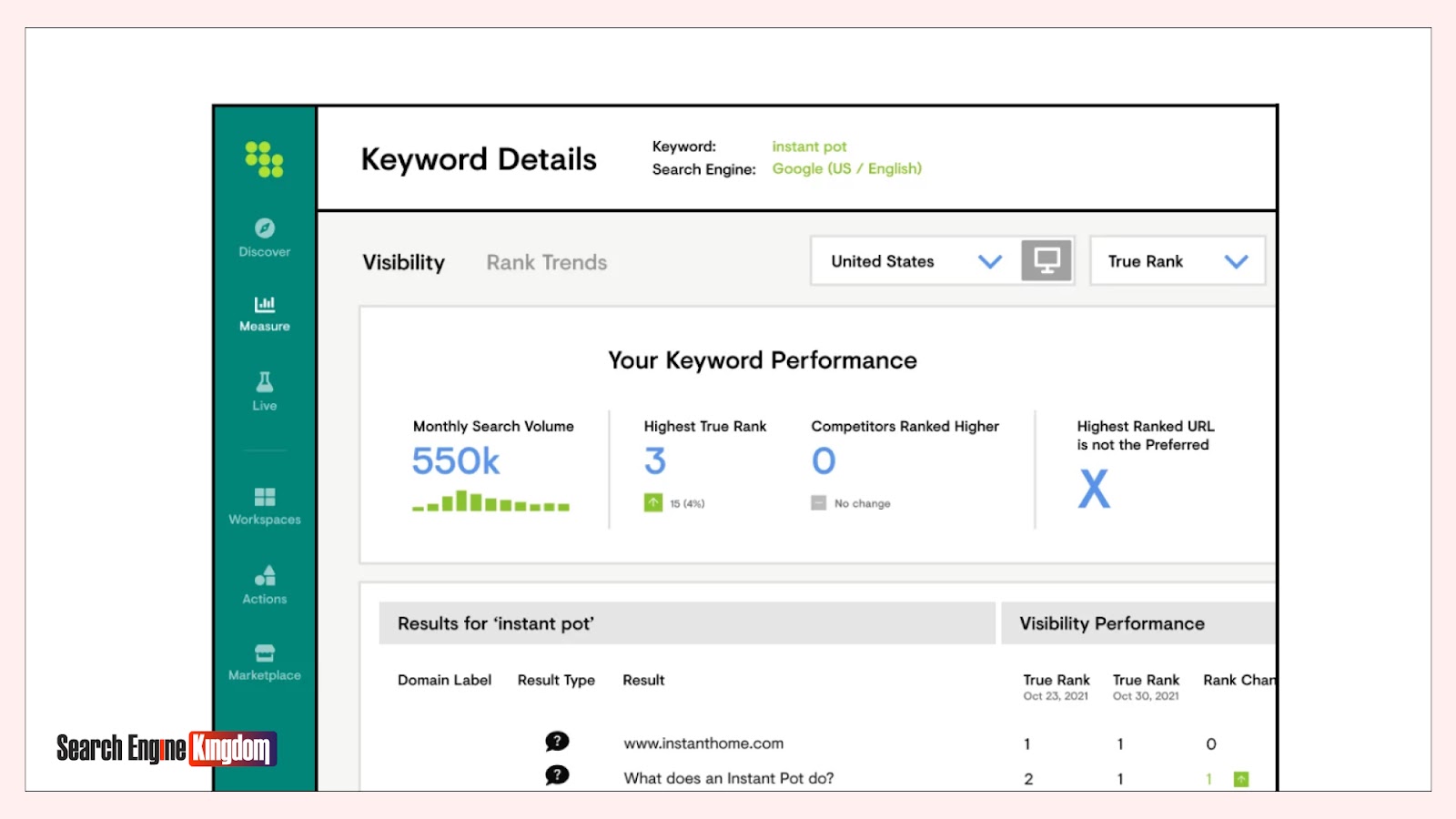
Task: Click the question mark icon for www.instanthome.com
Action: tap(557, 742)
